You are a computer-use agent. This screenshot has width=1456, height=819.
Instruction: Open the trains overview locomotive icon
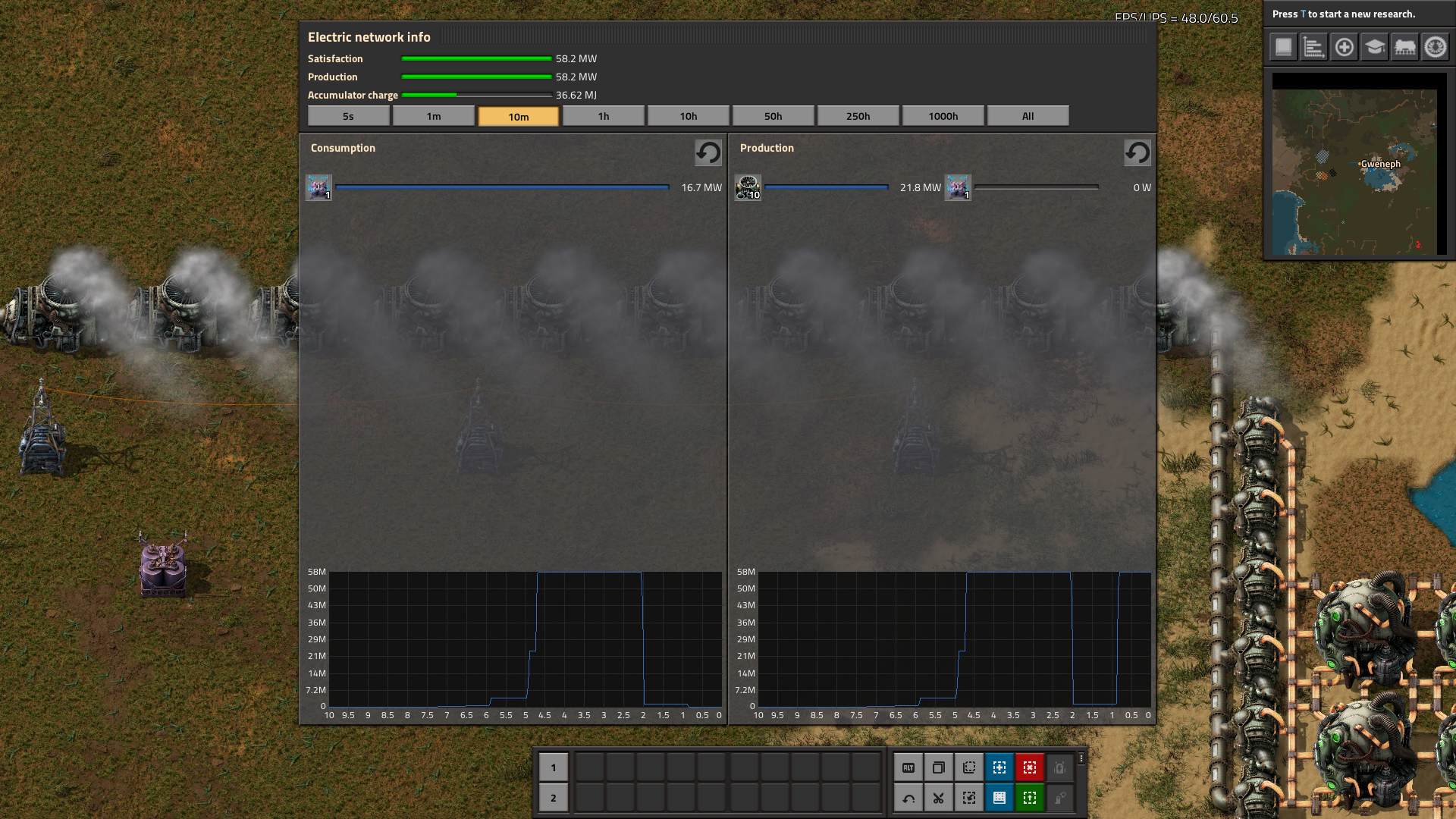tap(1404, 47)
